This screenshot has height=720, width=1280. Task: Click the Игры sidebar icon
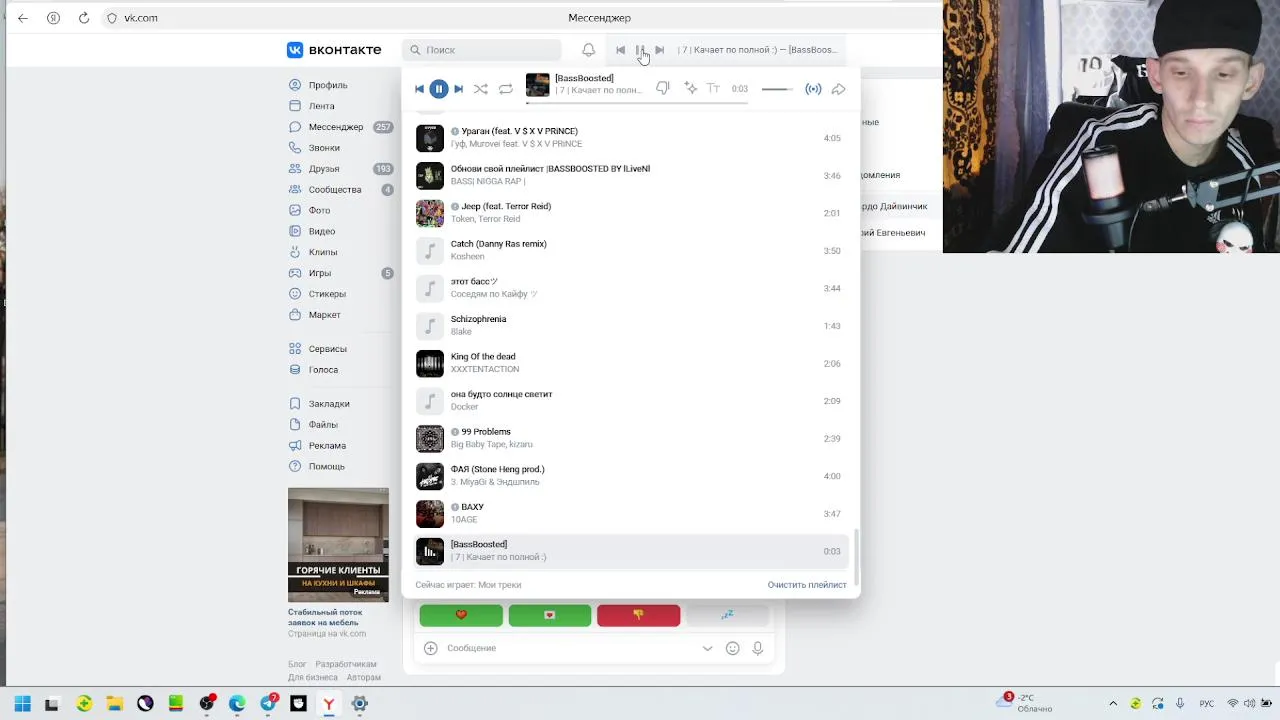[295, 273]
